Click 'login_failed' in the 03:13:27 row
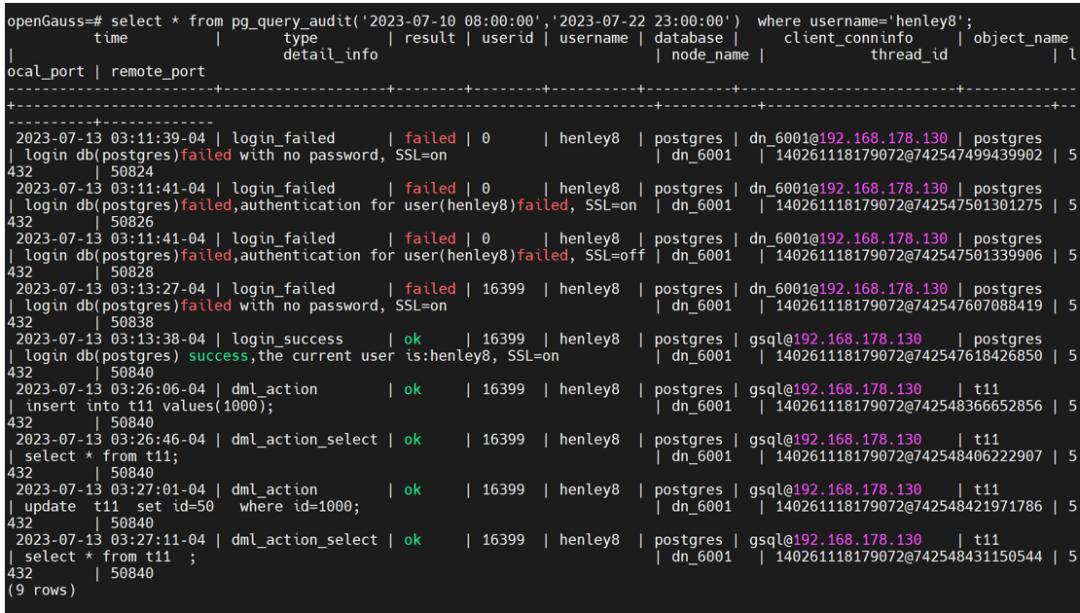 [283, 289]
